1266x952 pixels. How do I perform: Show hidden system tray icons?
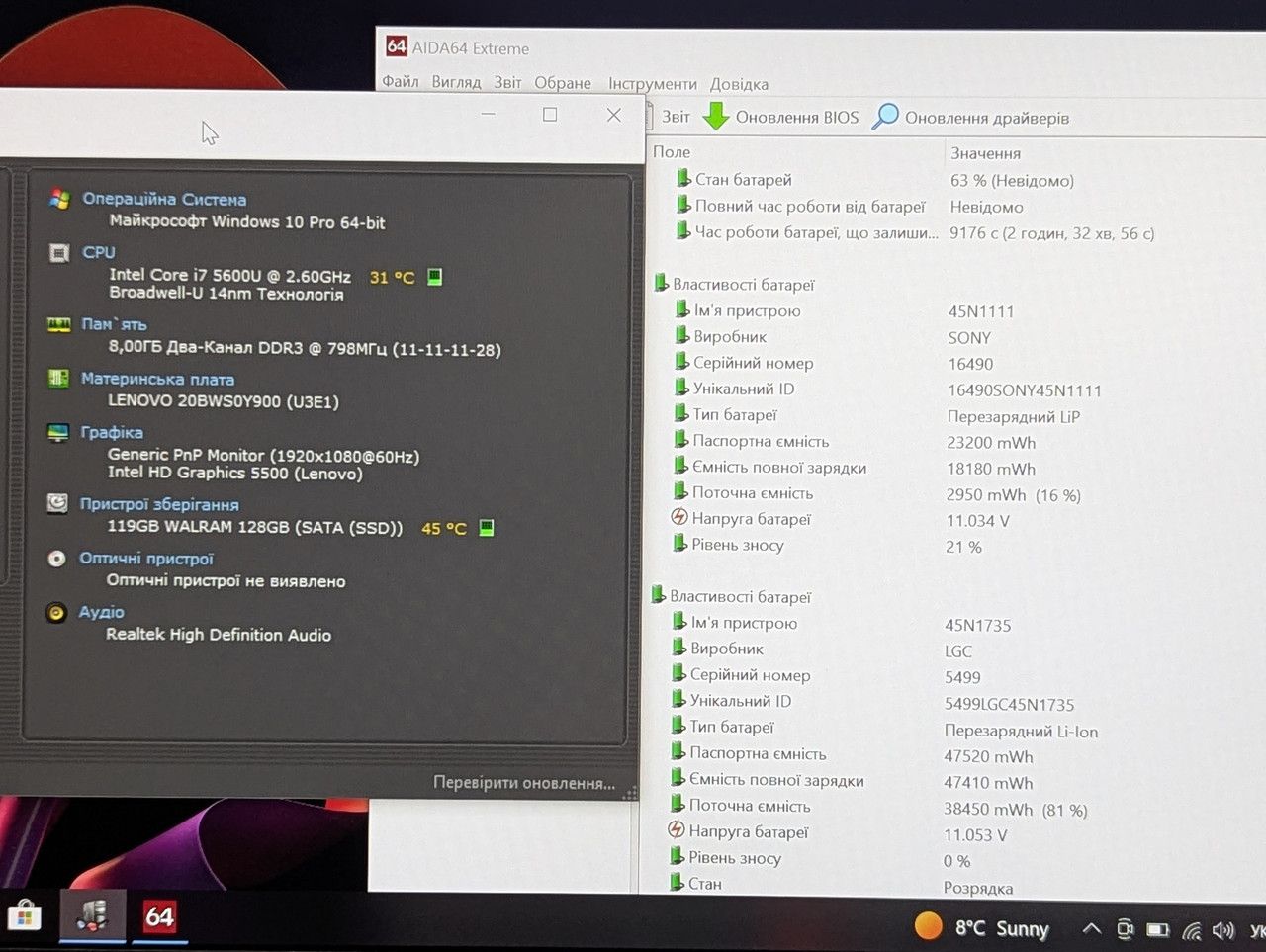point(1091,929)
